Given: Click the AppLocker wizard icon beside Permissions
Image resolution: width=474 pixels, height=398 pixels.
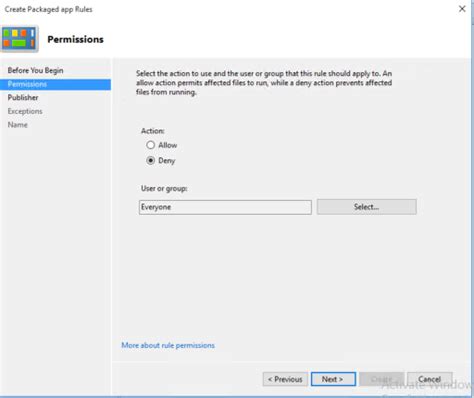Looking at the screenshot, I should [x=19, y=39].
